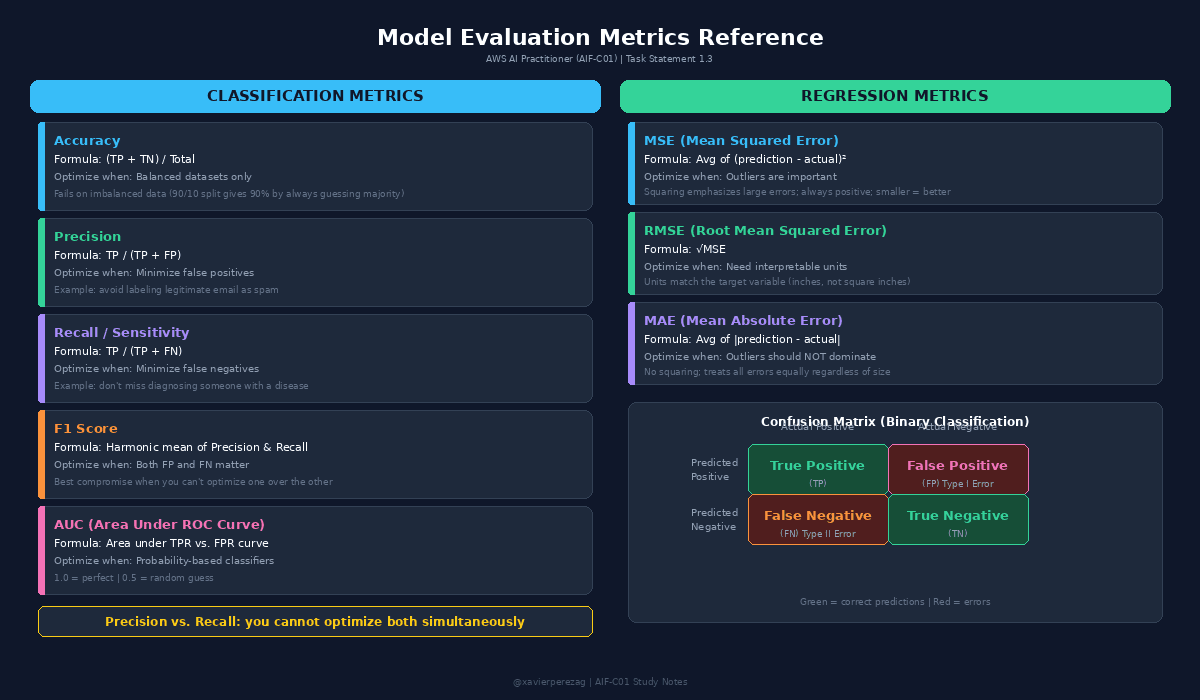Select the True Negative matrix cell
The height and width of the screenshot is (700, 1200).
[957, 520]
